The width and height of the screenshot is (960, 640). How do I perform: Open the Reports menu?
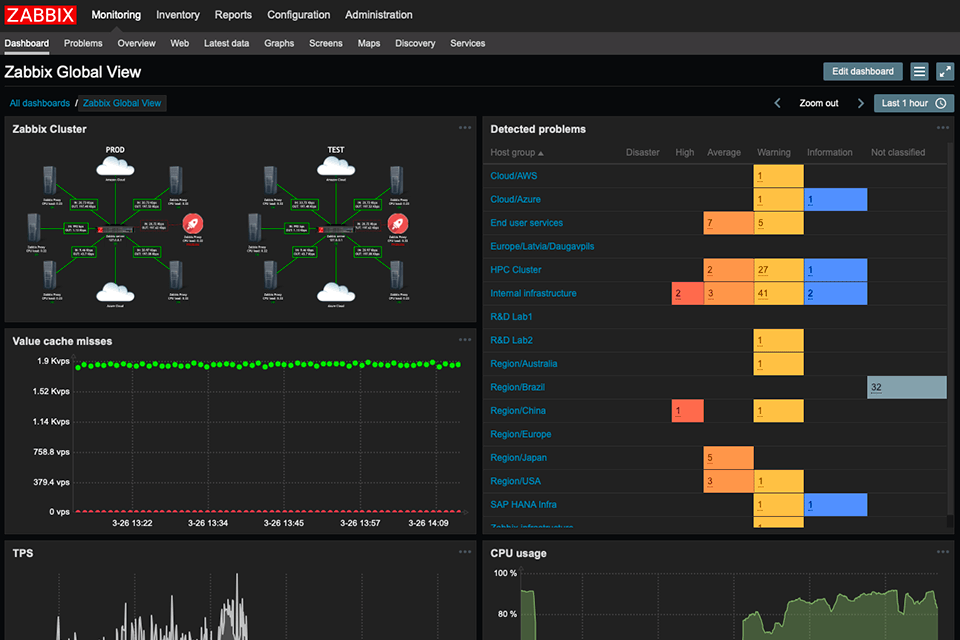pos(233,15)
